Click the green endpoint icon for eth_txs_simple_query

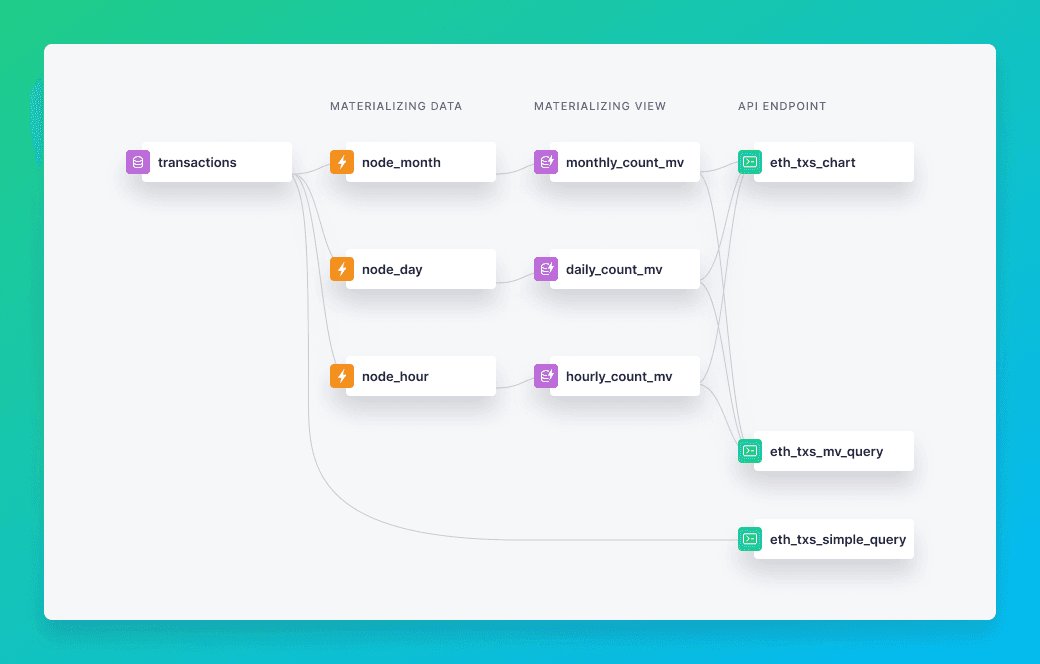pos(750,539)
